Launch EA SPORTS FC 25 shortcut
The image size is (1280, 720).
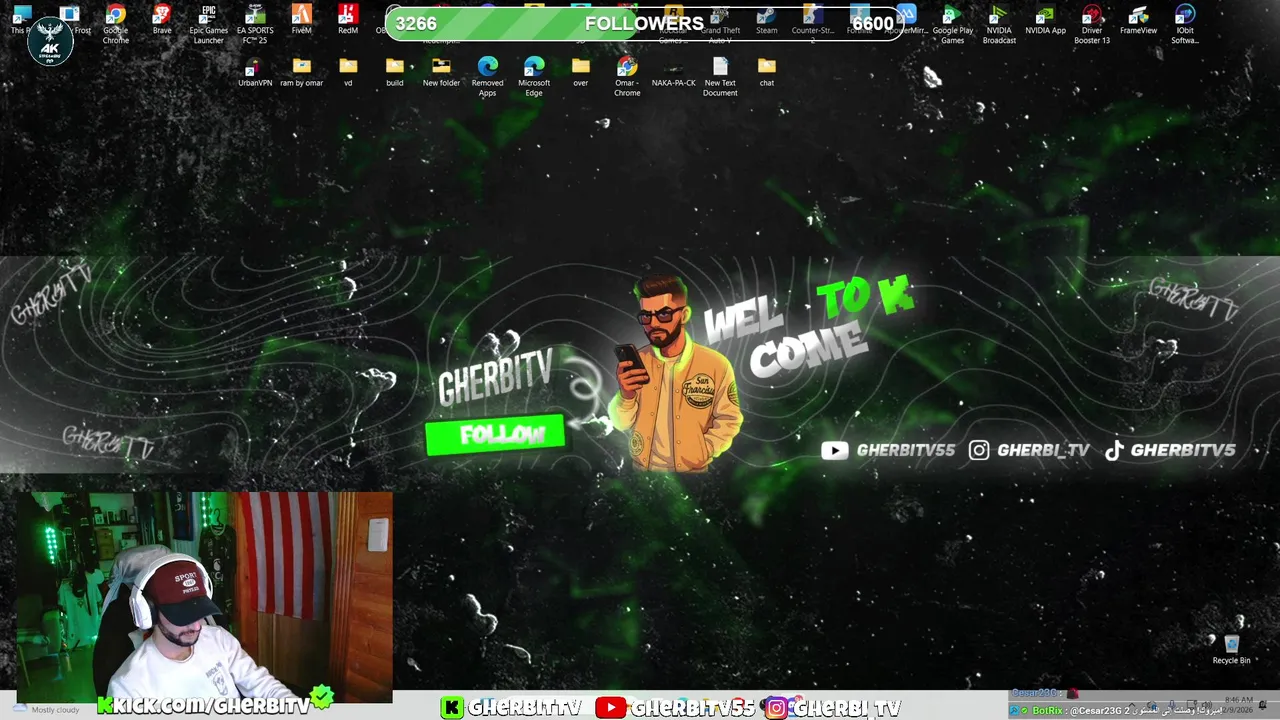pos(255,23)
